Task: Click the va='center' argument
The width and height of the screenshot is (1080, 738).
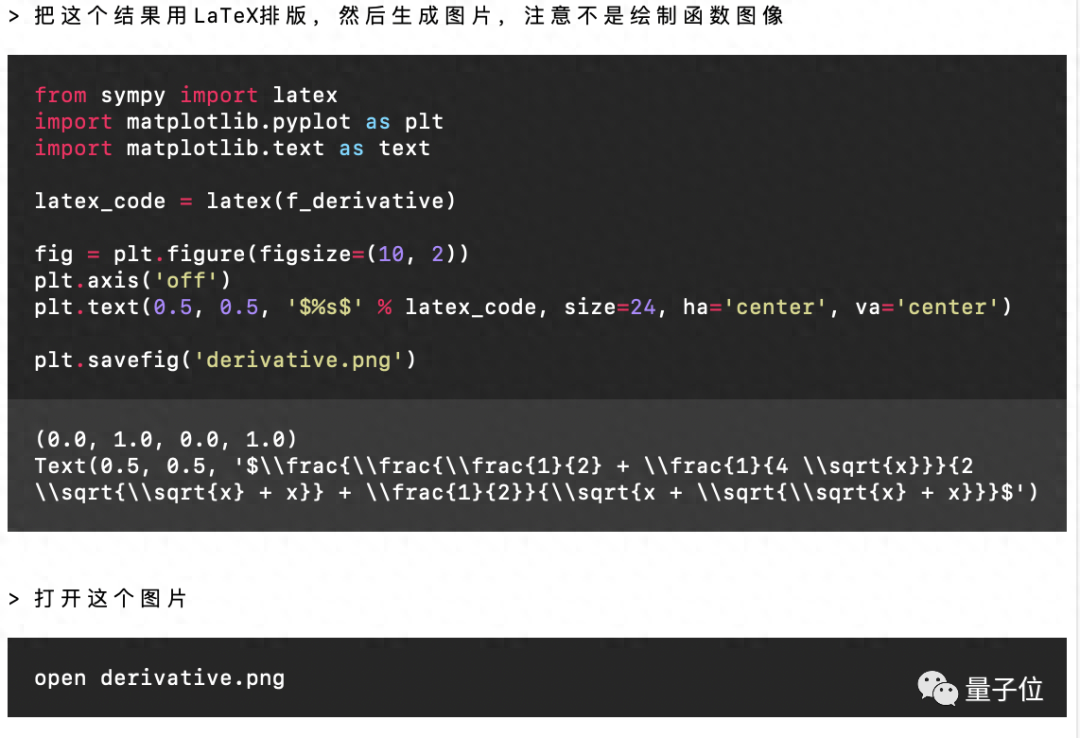Action: [x=933, y=307]
